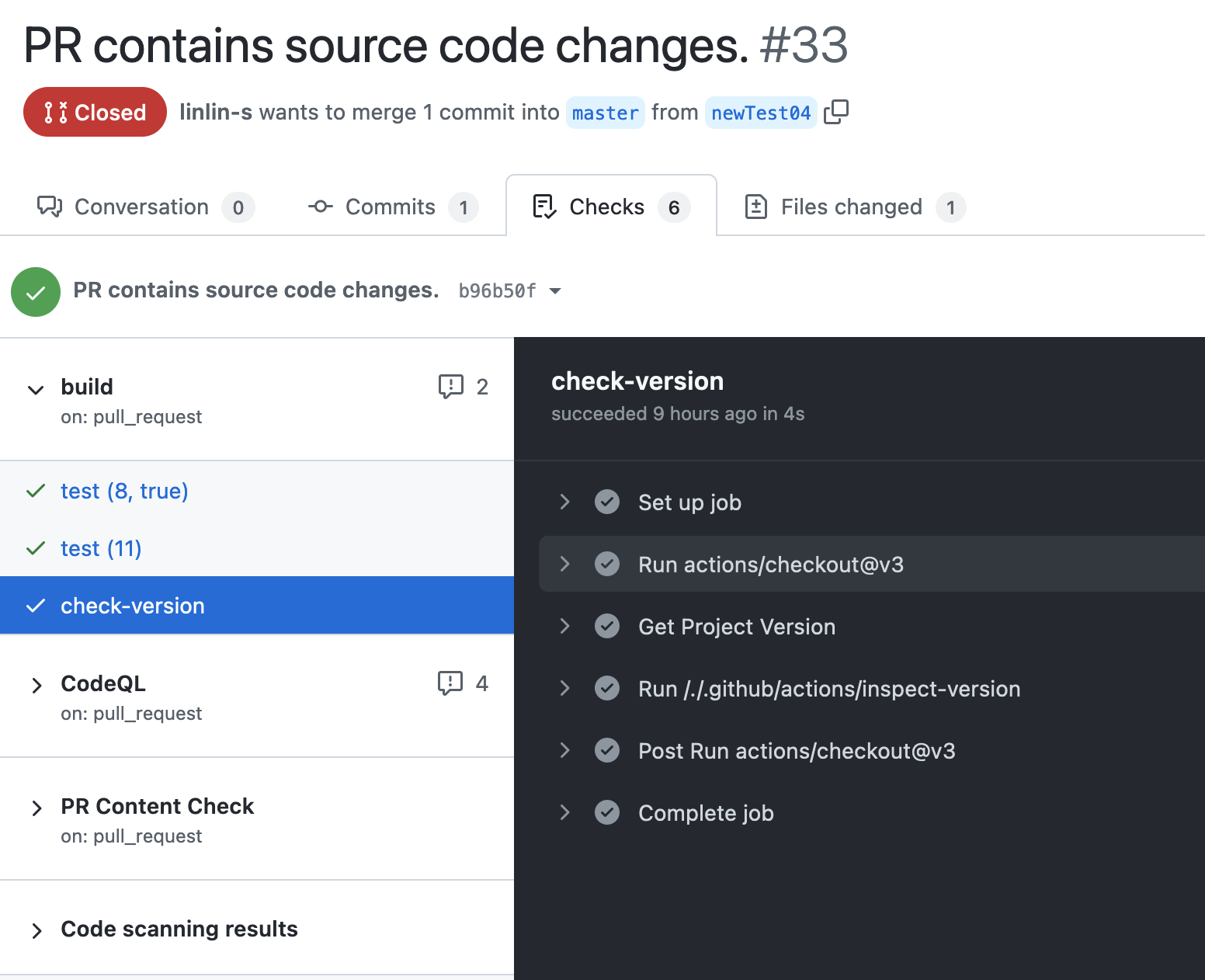Click the Complete job status checkmark icon
The width and height of the screenshot is (1205, 980).
607,812
